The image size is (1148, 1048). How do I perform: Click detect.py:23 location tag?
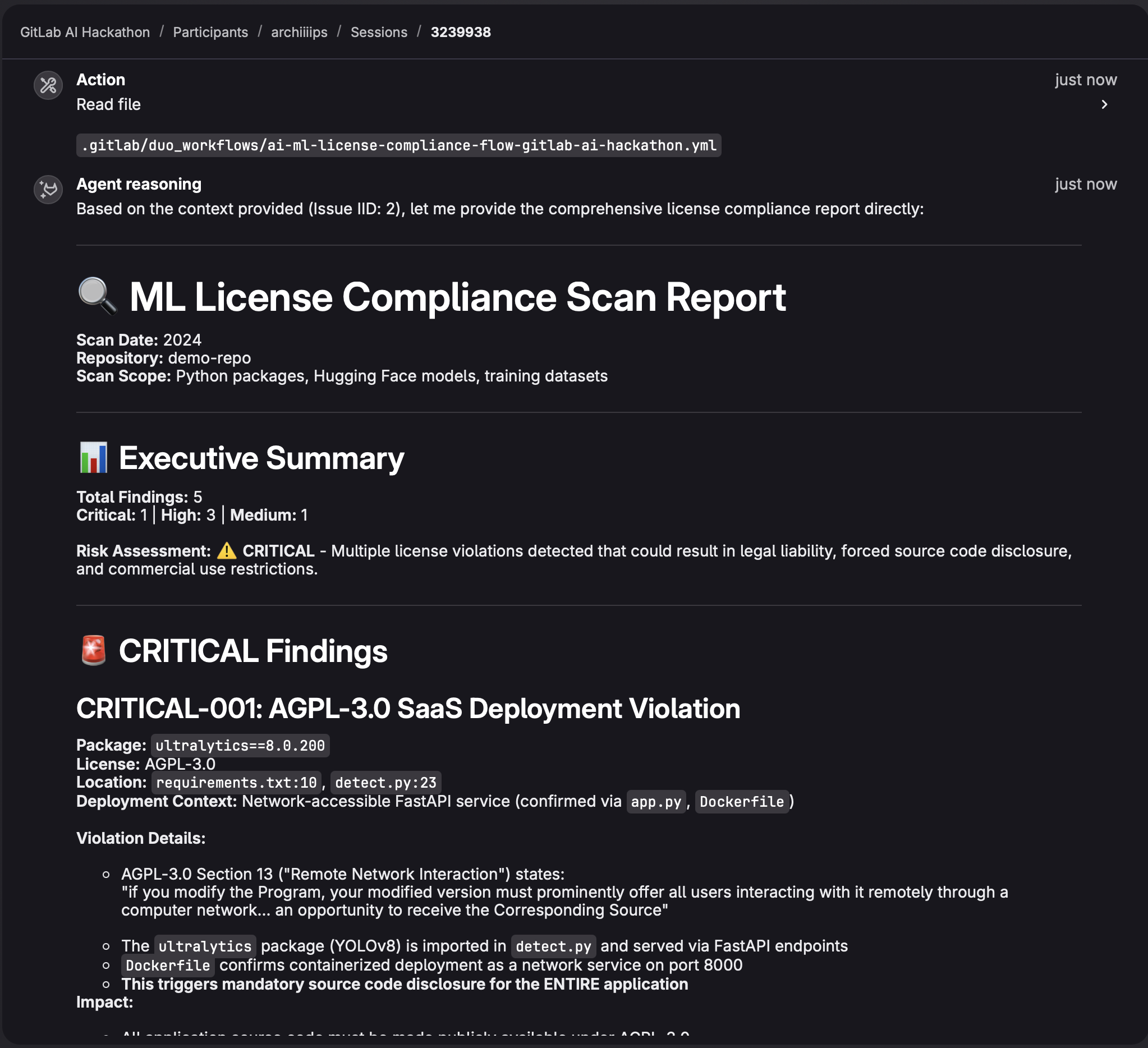pyautogui.click(x=385, y=783)
